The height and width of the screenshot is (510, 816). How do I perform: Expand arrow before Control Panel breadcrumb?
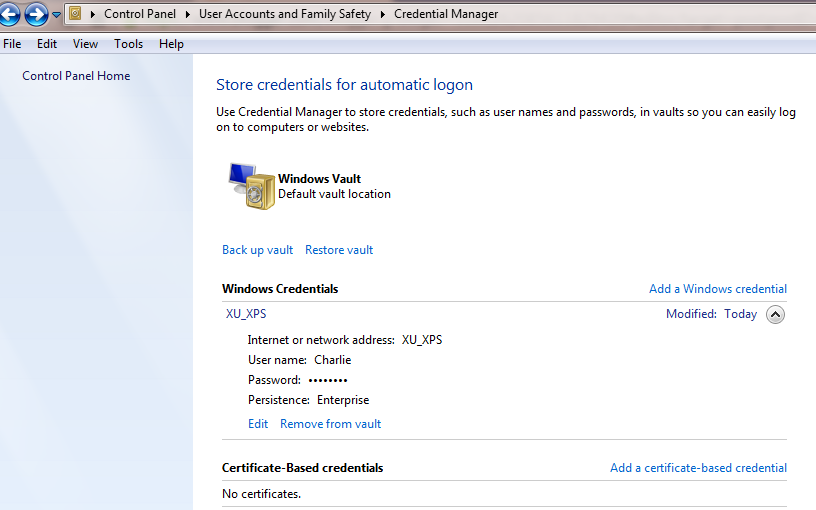point(93,14)
